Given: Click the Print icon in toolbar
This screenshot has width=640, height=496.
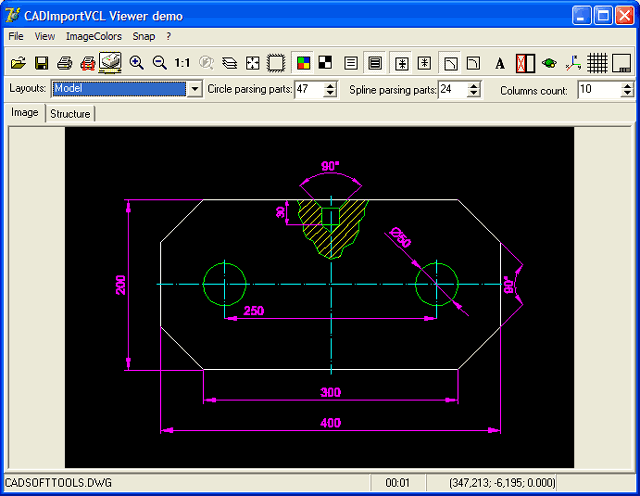Looking at the screenshot, I should pyautogui.click(x=64, y=63).
